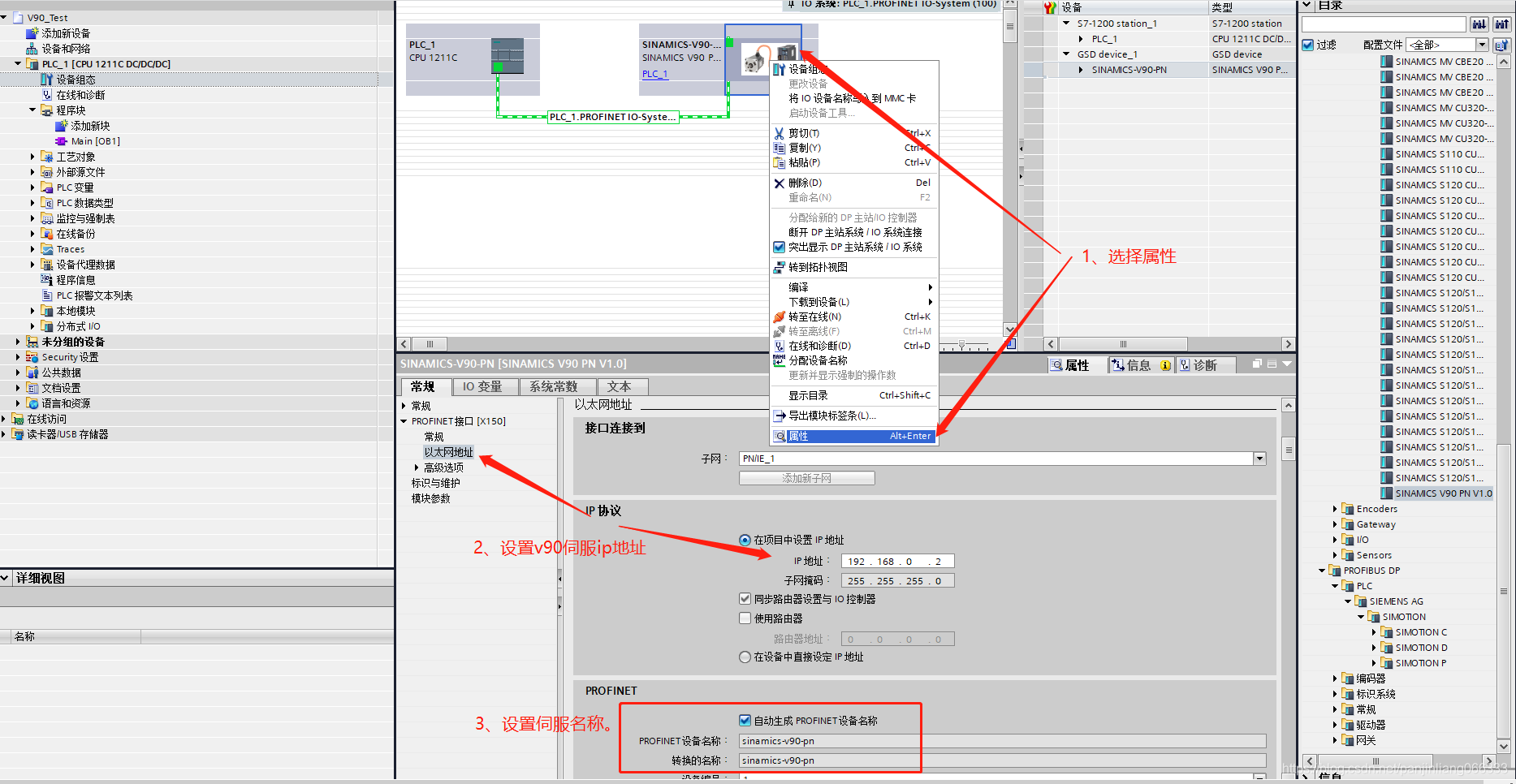Image resolution: width=1516 pixels, height=784 pixels.
Task: Click the profile settings icon beside 全部 dropdown
Action: click(1501, 45)
